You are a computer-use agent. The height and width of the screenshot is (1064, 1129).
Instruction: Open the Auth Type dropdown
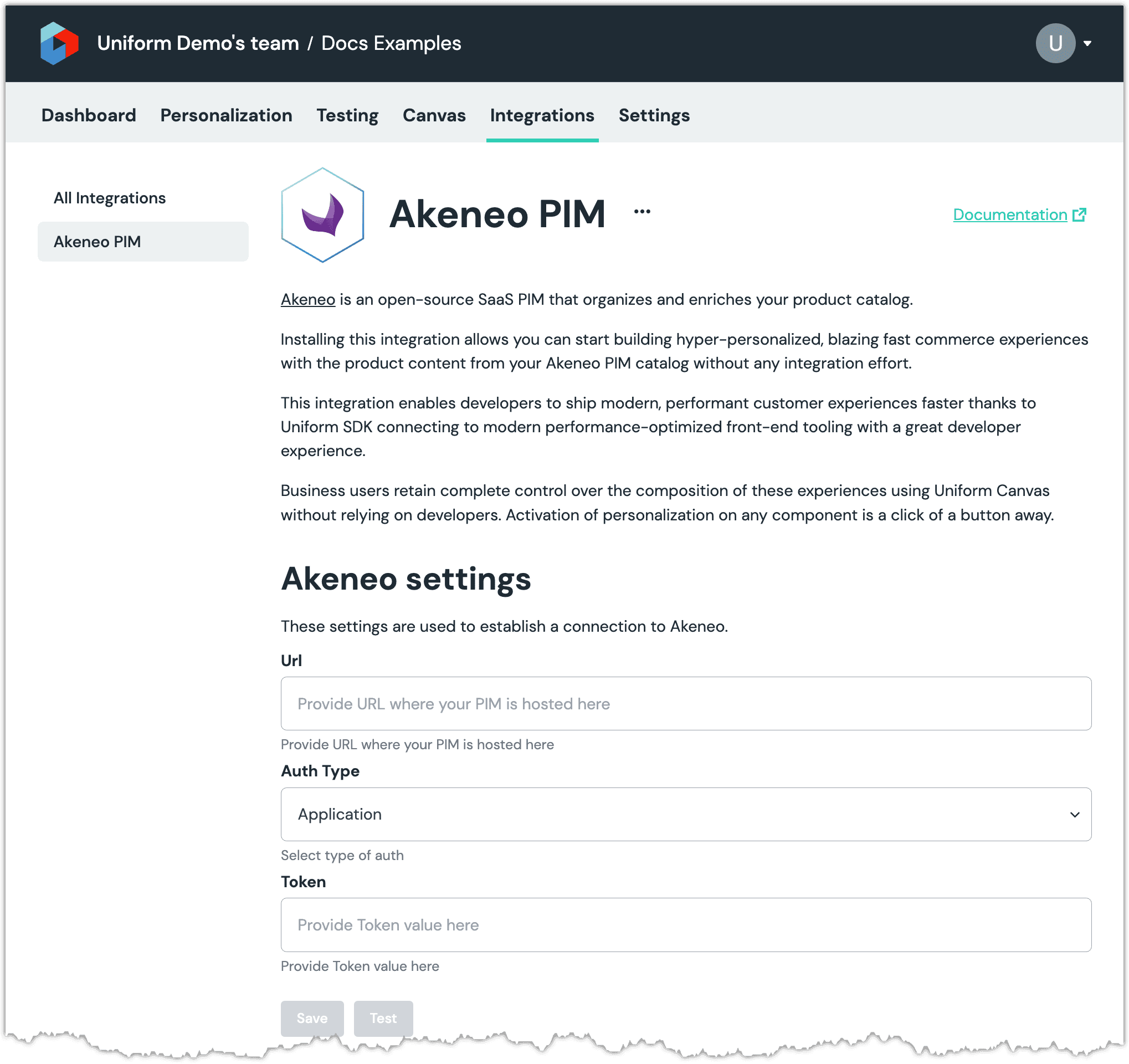(x=685, y=814)
